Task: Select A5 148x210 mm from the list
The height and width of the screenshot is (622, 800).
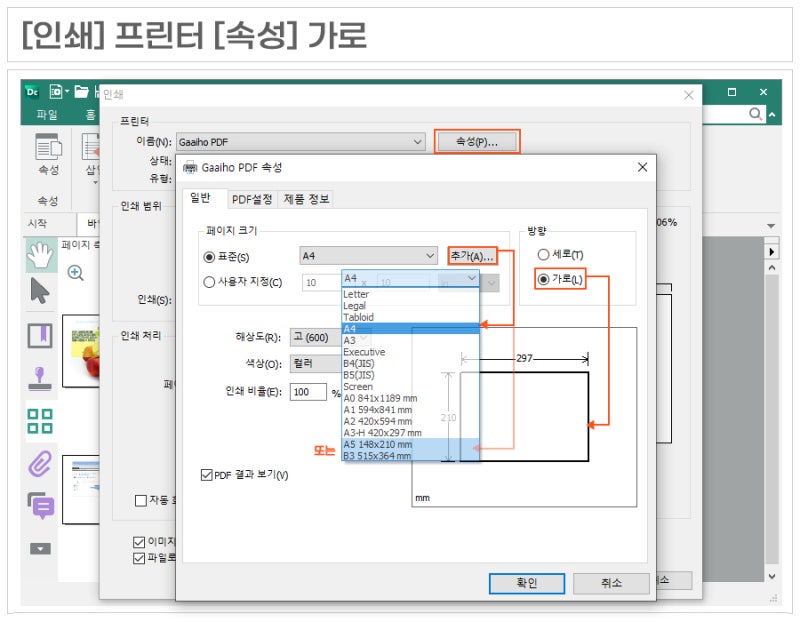Action: pos(380,446)
